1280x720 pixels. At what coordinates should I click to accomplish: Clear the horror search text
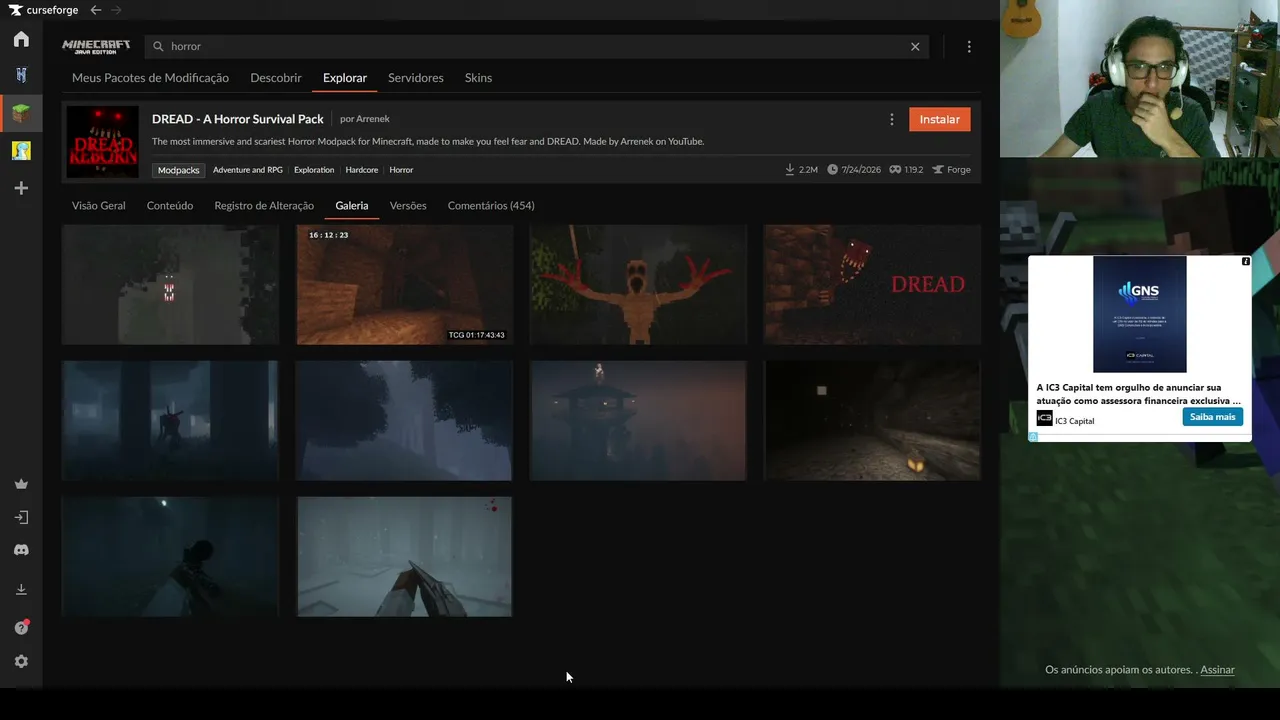pos(915,46)
